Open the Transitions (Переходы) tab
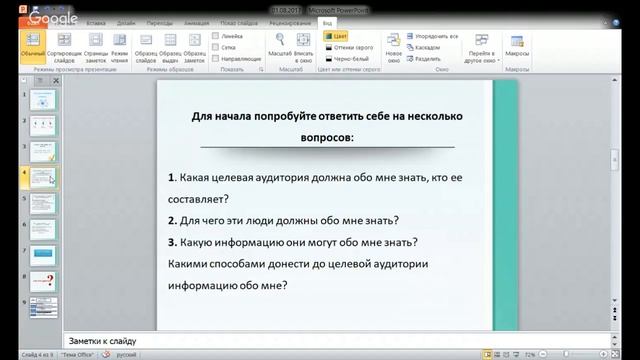This screenshot has width=640, height=360. pos(160,23)
